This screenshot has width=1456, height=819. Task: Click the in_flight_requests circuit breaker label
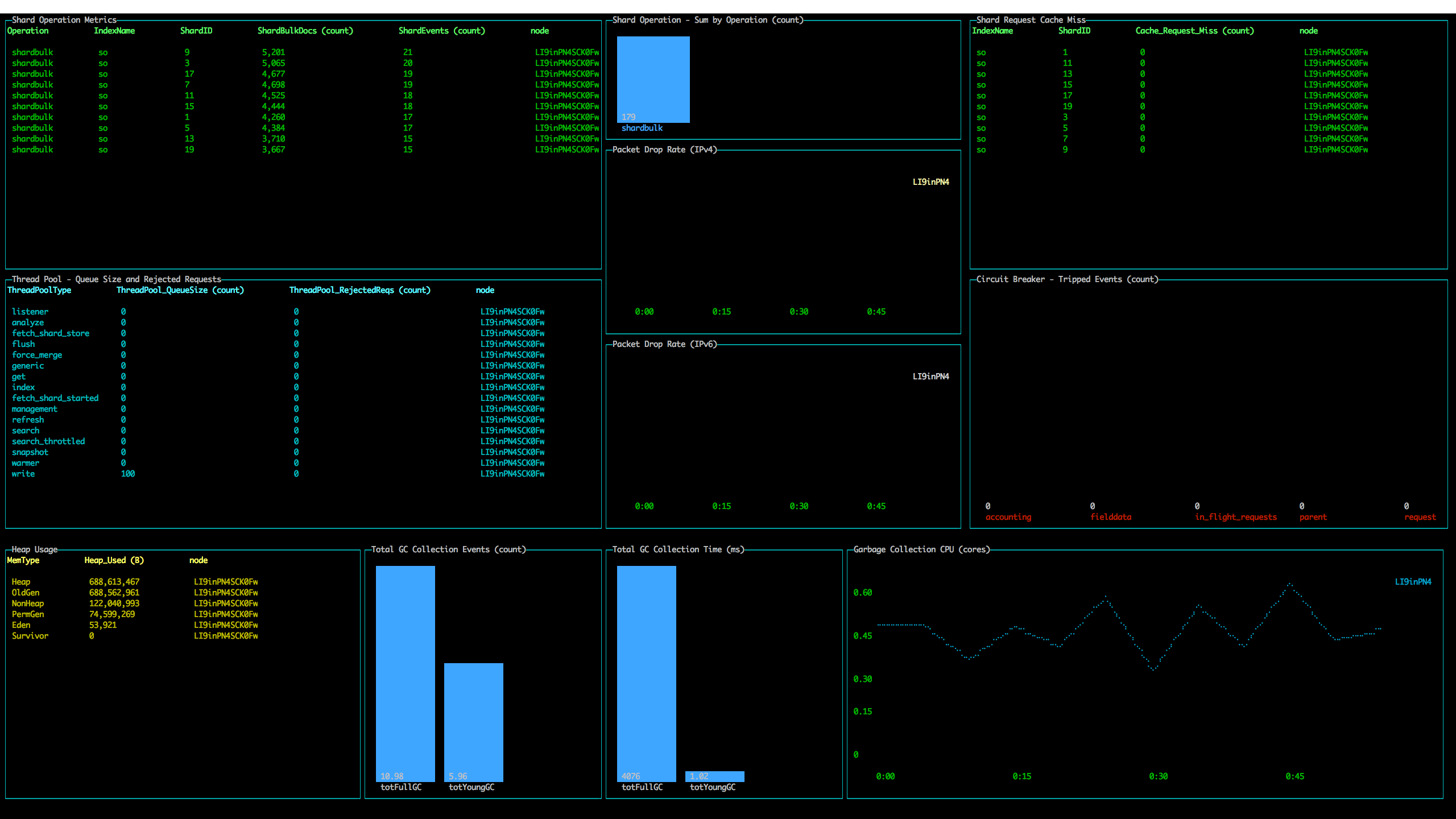click(x=1235, y=517)
